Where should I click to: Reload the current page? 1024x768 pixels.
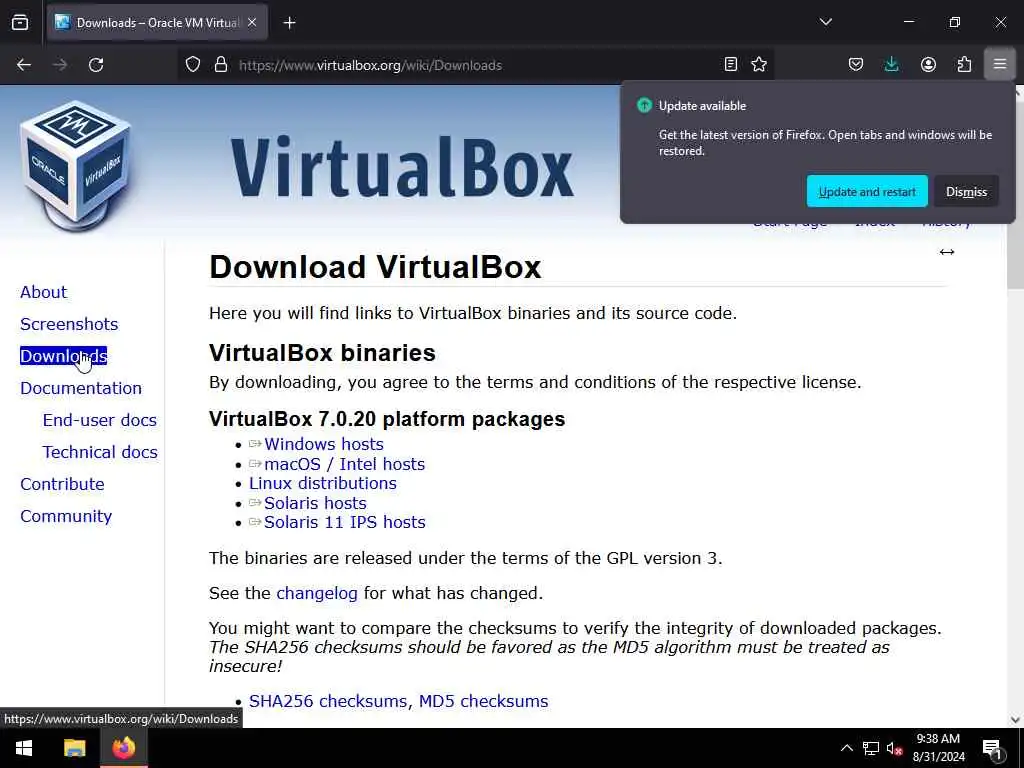click(96, 65)
